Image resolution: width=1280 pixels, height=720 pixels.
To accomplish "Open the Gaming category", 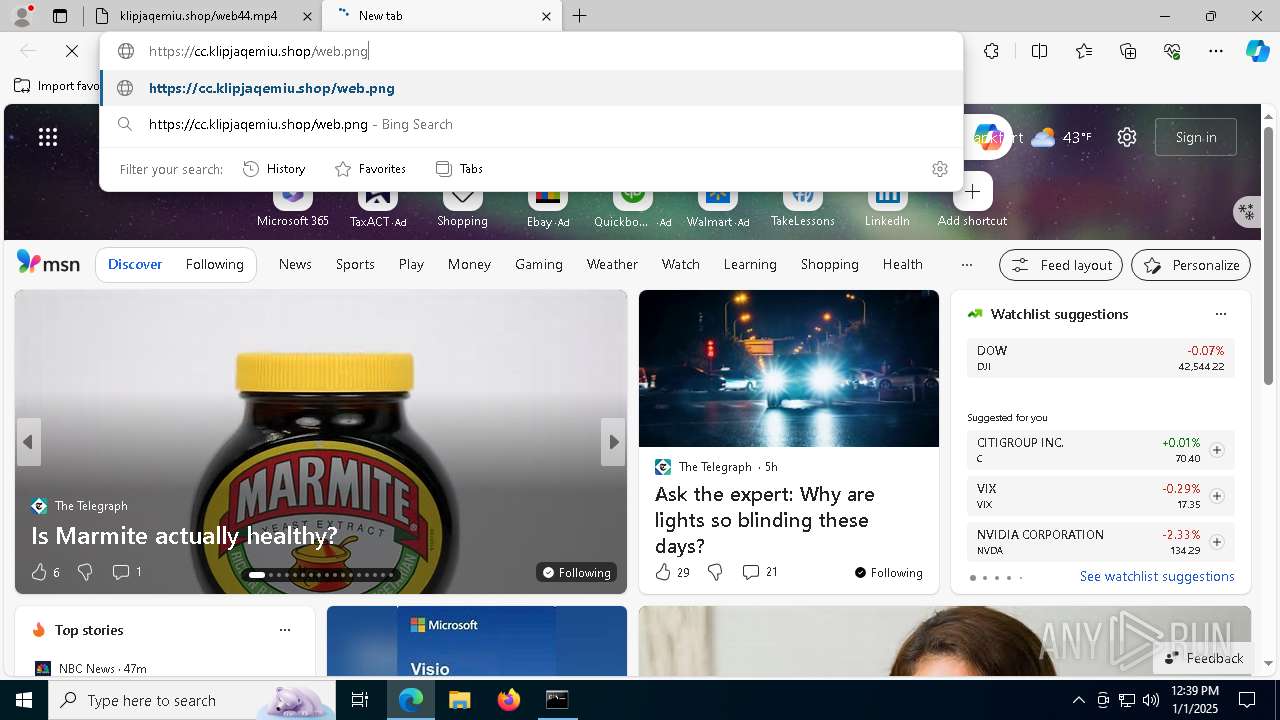I will (539, 264).
